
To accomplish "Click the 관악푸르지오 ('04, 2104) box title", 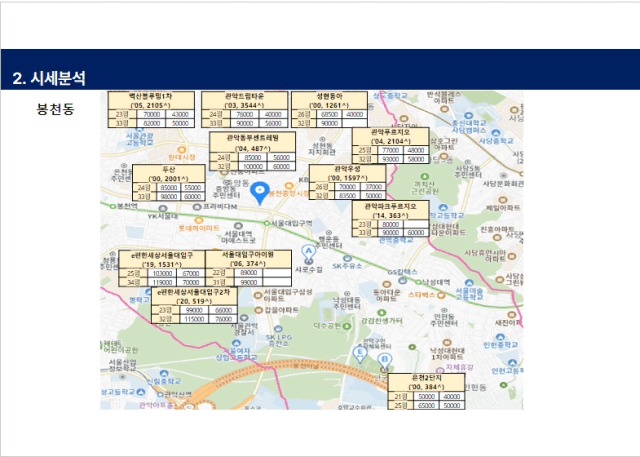I will pyautogui.click(x=390, y=132).
